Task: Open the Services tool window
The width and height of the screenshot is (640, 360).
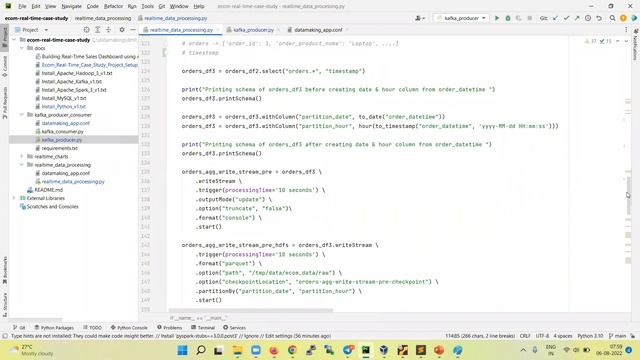Action: point(234,327)
